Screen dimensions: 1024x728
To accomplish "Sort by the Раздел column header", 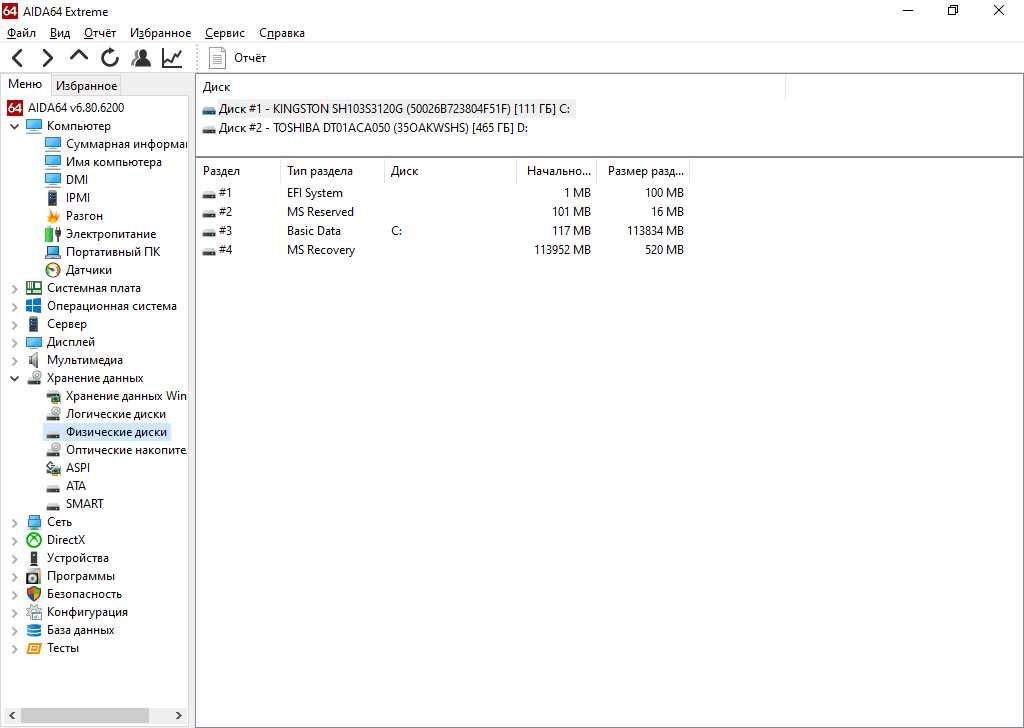I will 239,171.
